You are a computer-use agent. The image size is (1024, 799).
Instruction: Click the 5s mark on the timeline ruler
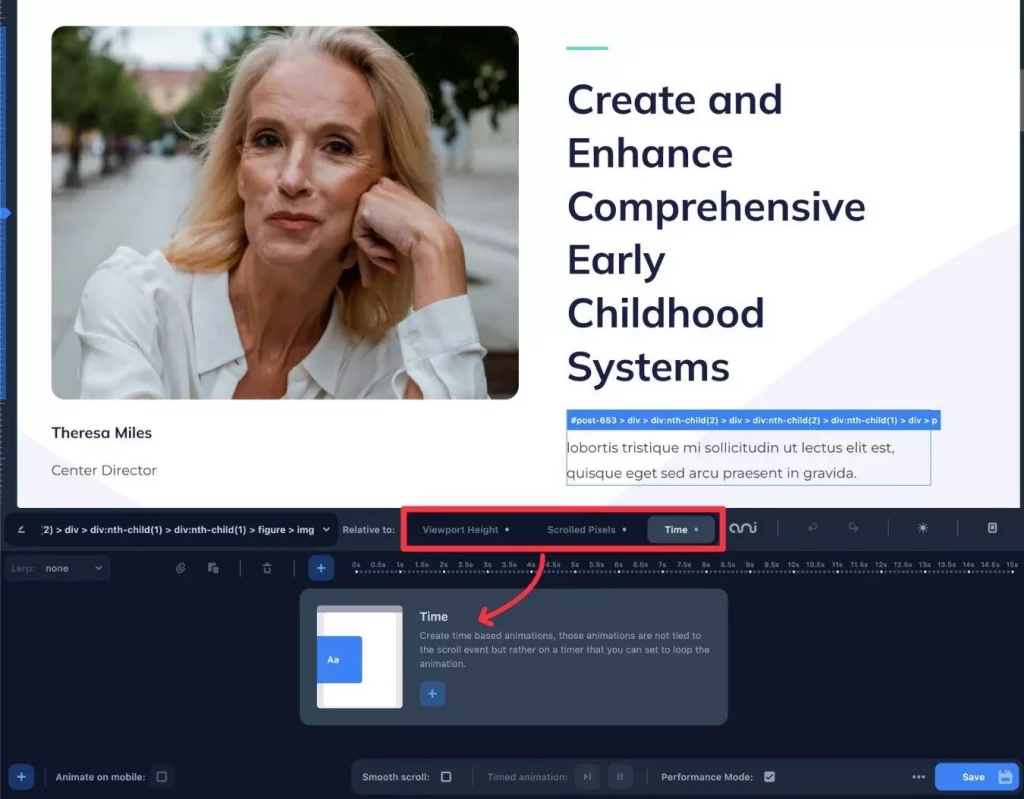(575, 566)
